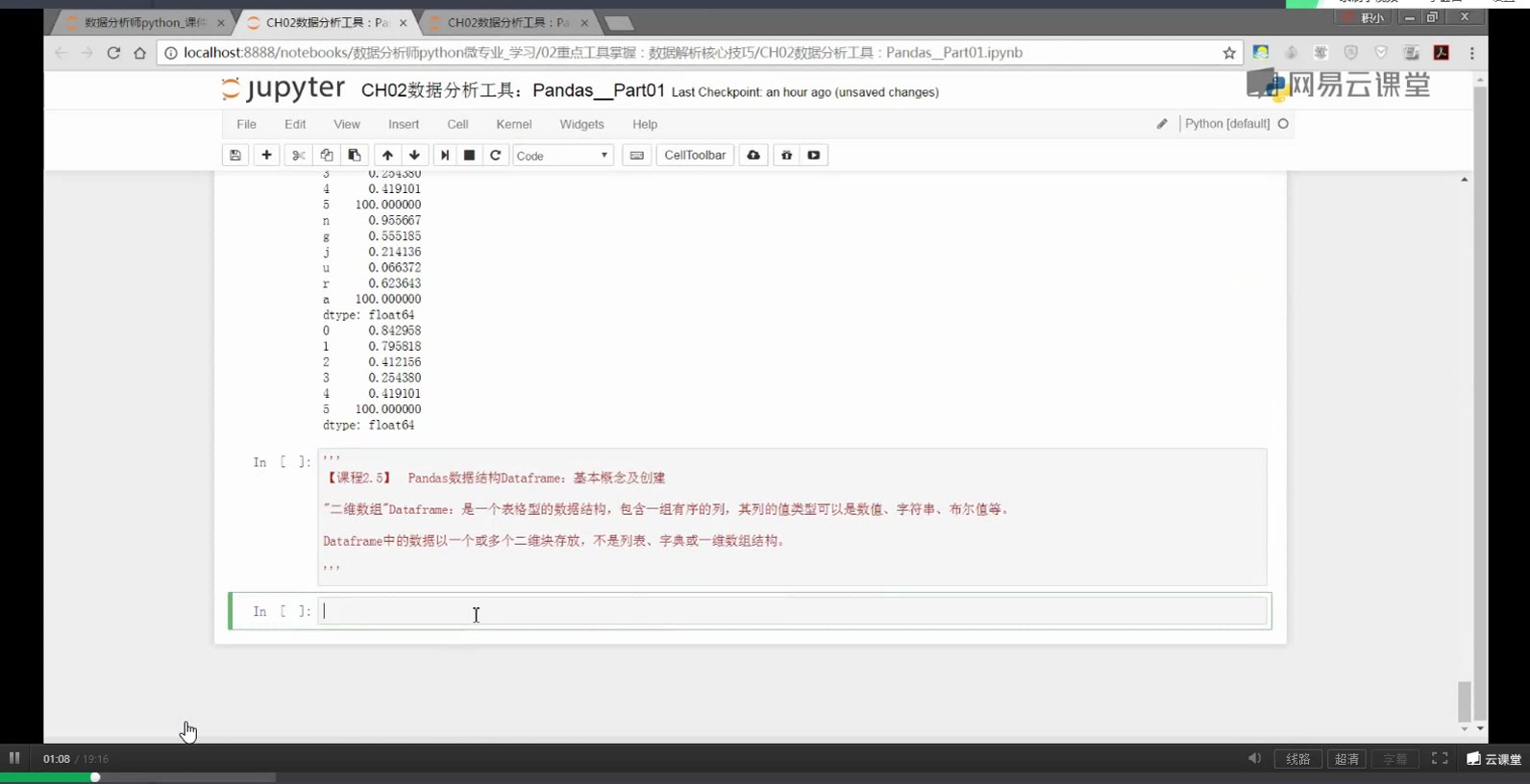
Task: Click the 超清 quality button
Action: pos(1346,759)
